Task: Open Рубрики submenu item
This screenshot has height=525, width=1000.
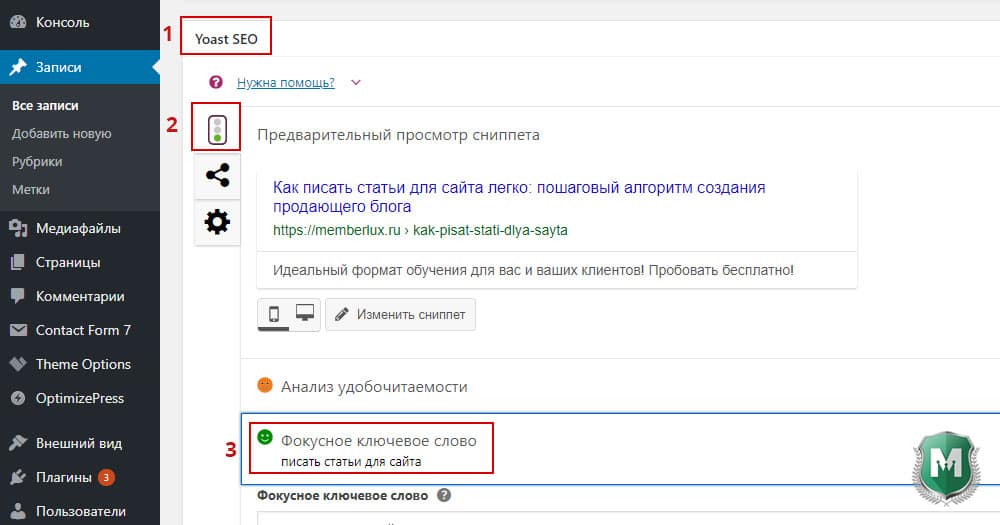Action: pos(37,161)
